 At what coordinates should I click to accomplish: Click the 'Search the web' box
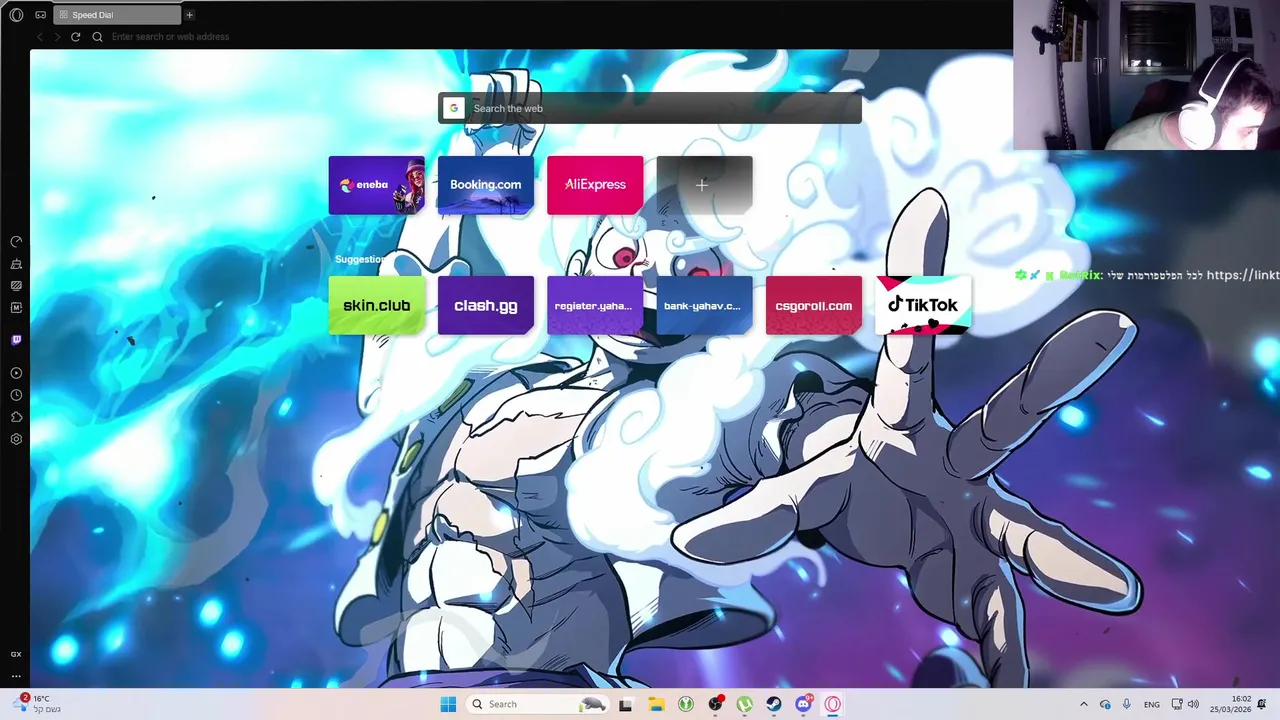click(650, 108)
